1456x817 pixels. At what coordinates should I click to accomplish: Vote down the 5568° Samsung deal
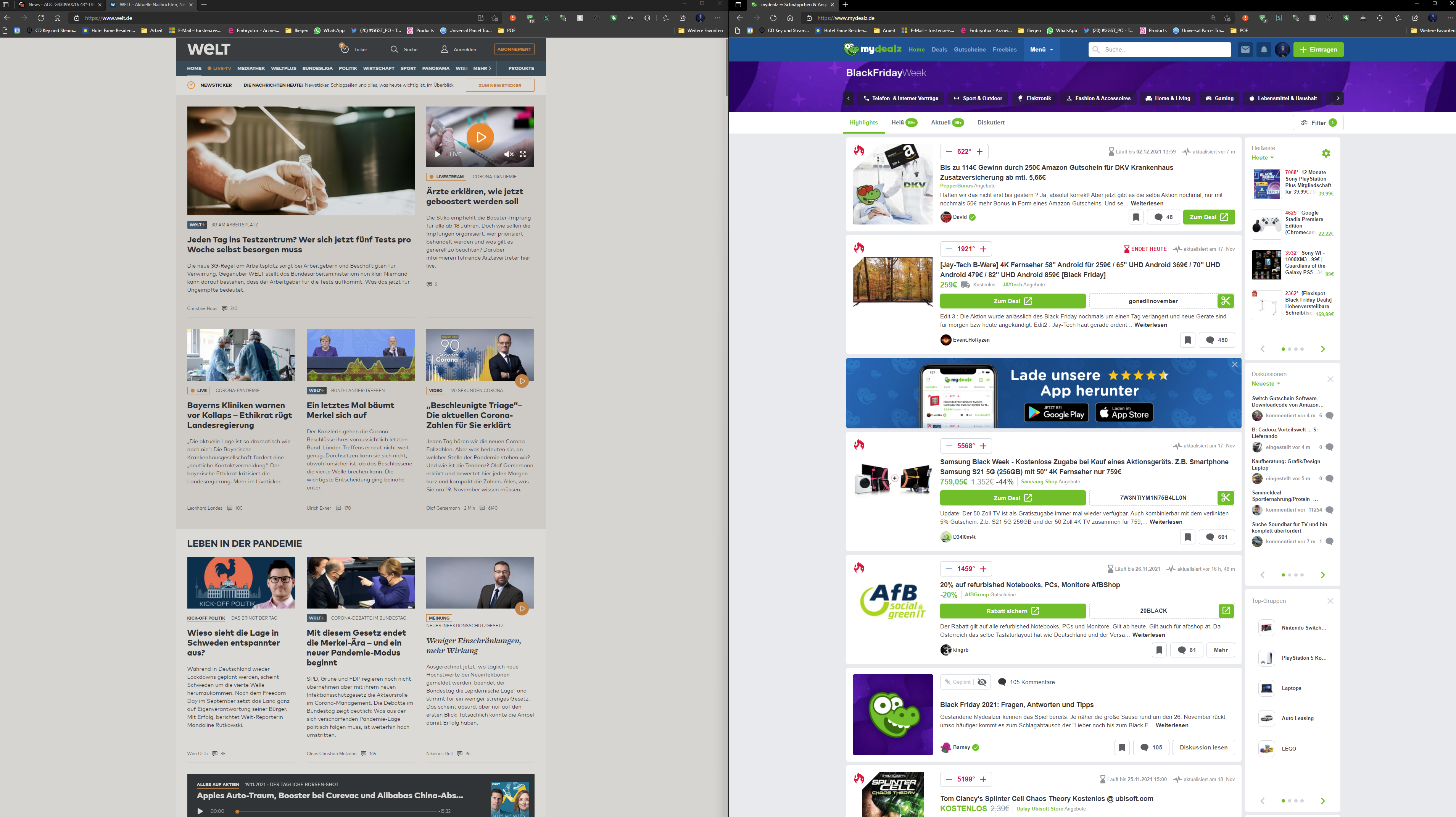[x=949, y=446]
